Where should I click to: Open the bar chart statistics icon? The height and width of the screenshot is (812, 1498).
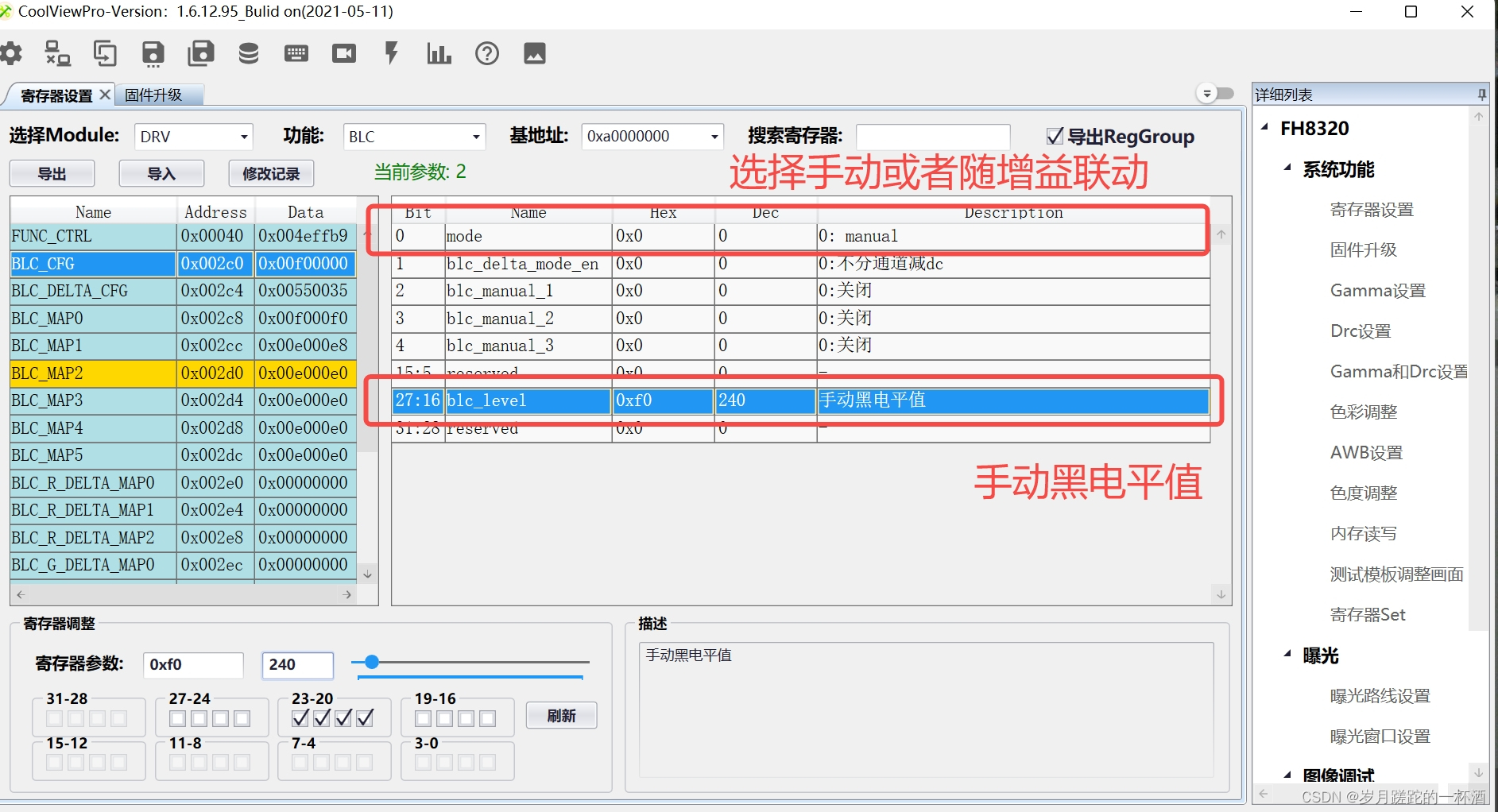click(439, 54)
